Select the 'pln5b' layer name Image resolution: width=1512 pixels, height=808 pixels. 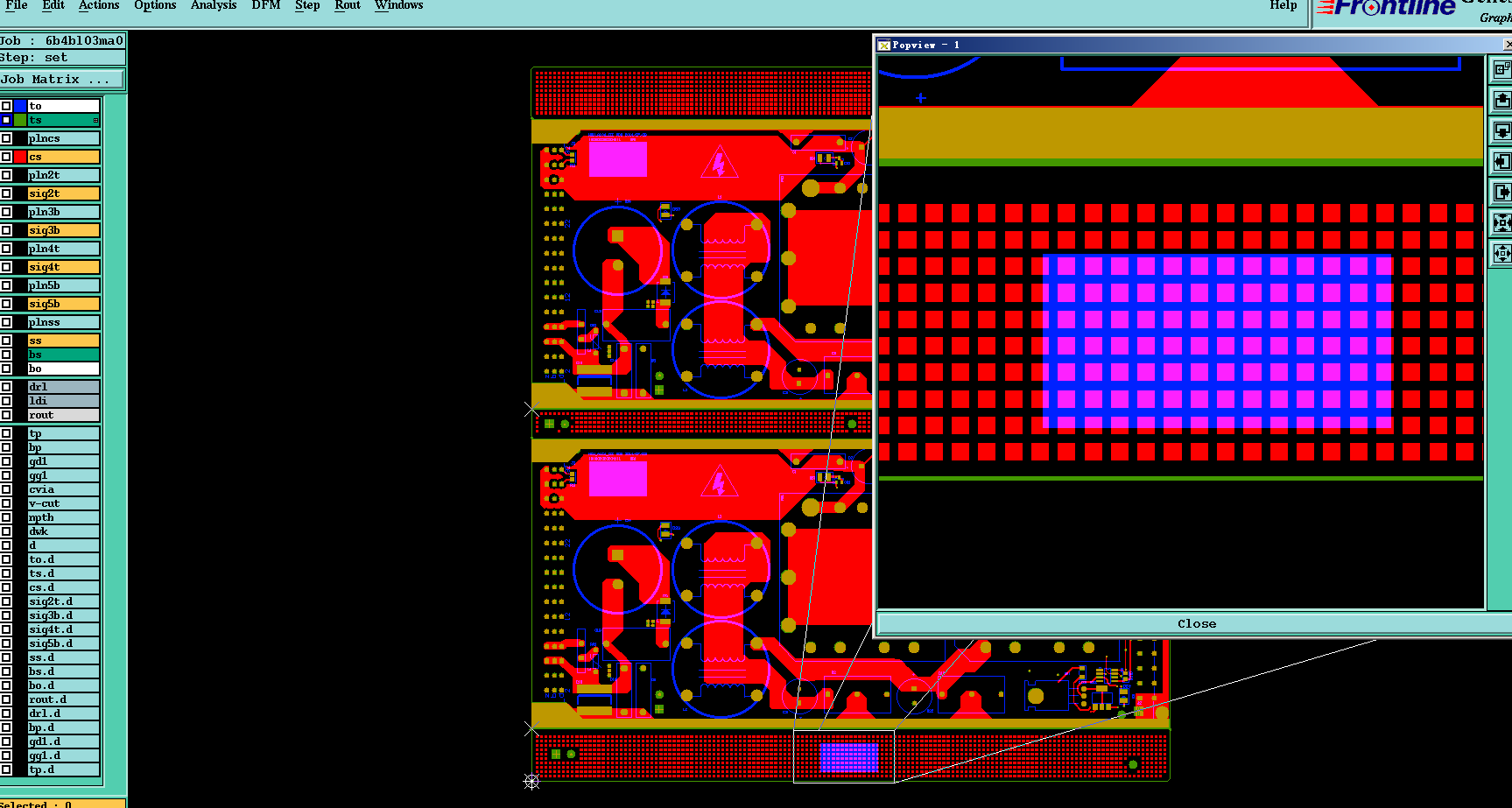(x=63, y=285)
